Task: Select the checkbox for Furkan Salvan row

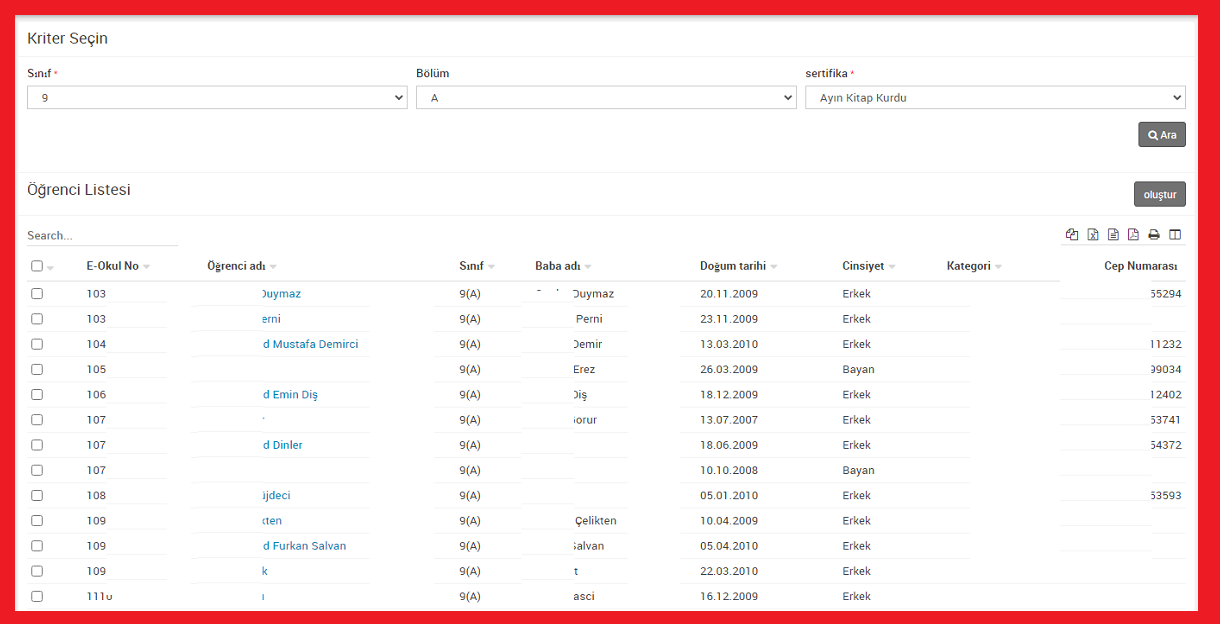Action: coord(37,546)
